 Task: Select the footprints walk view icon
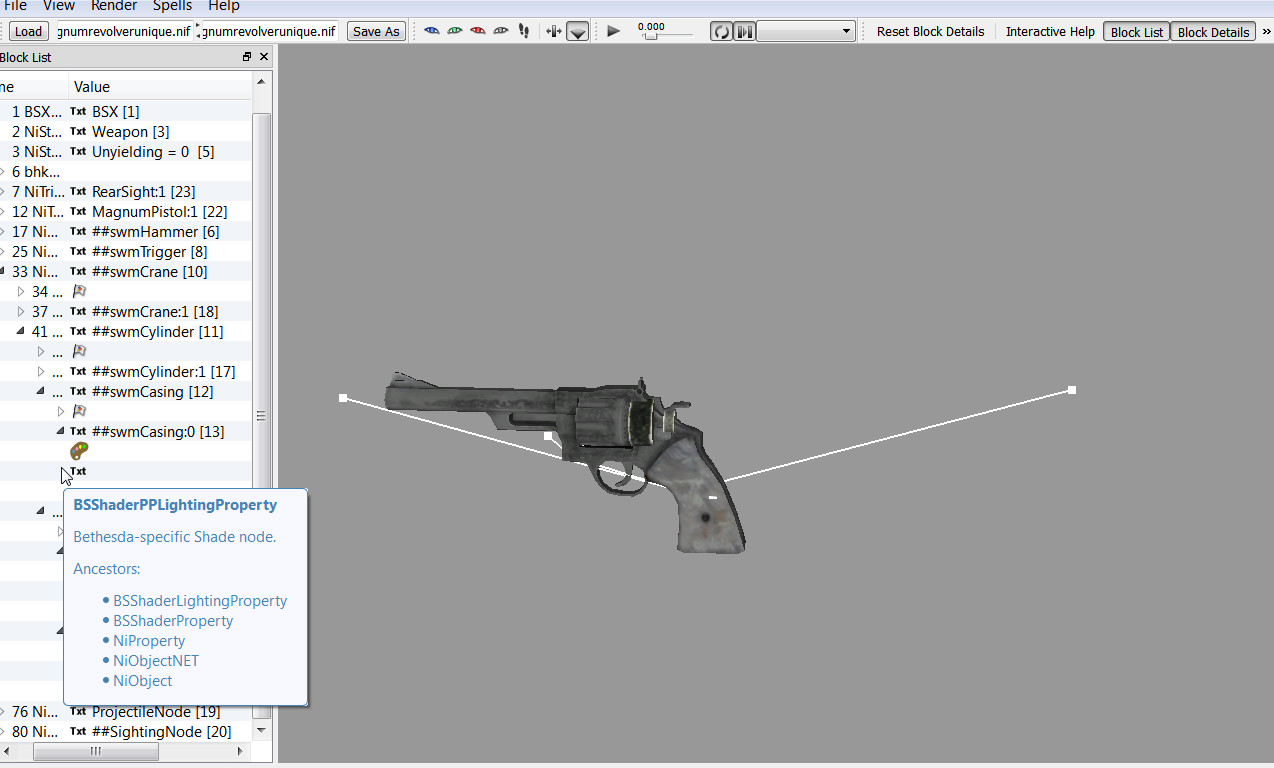coord(524,31)
